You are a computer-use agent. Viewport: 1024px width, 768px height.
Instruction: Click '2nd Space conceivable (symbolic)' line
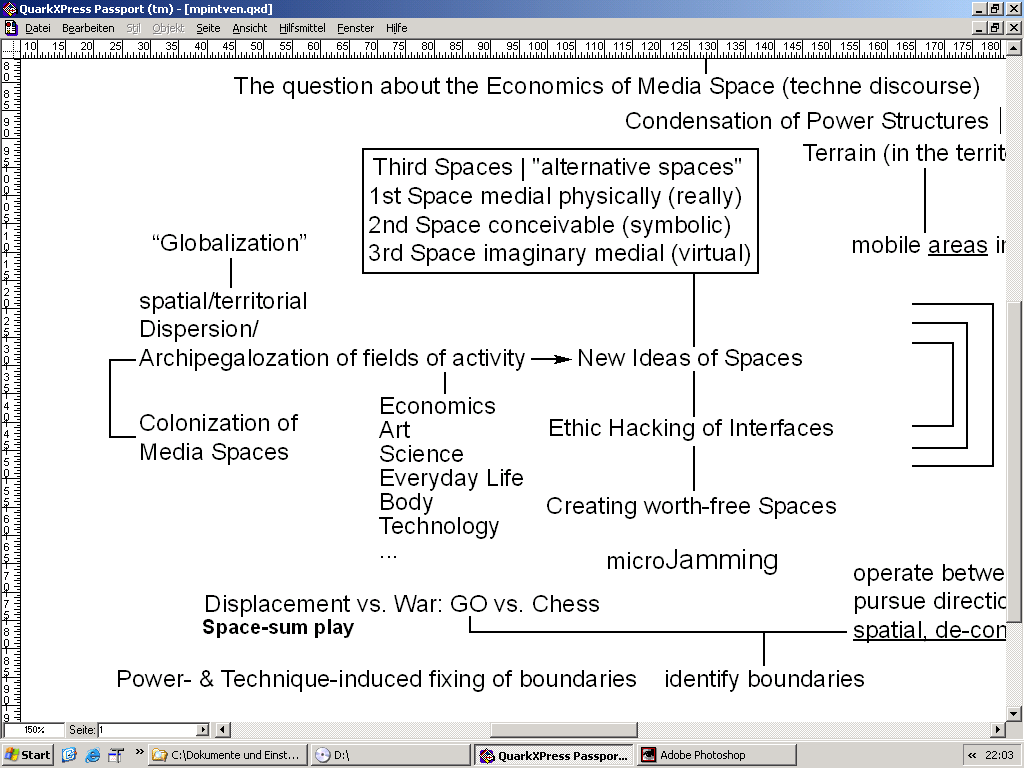[x=549, y=225]
